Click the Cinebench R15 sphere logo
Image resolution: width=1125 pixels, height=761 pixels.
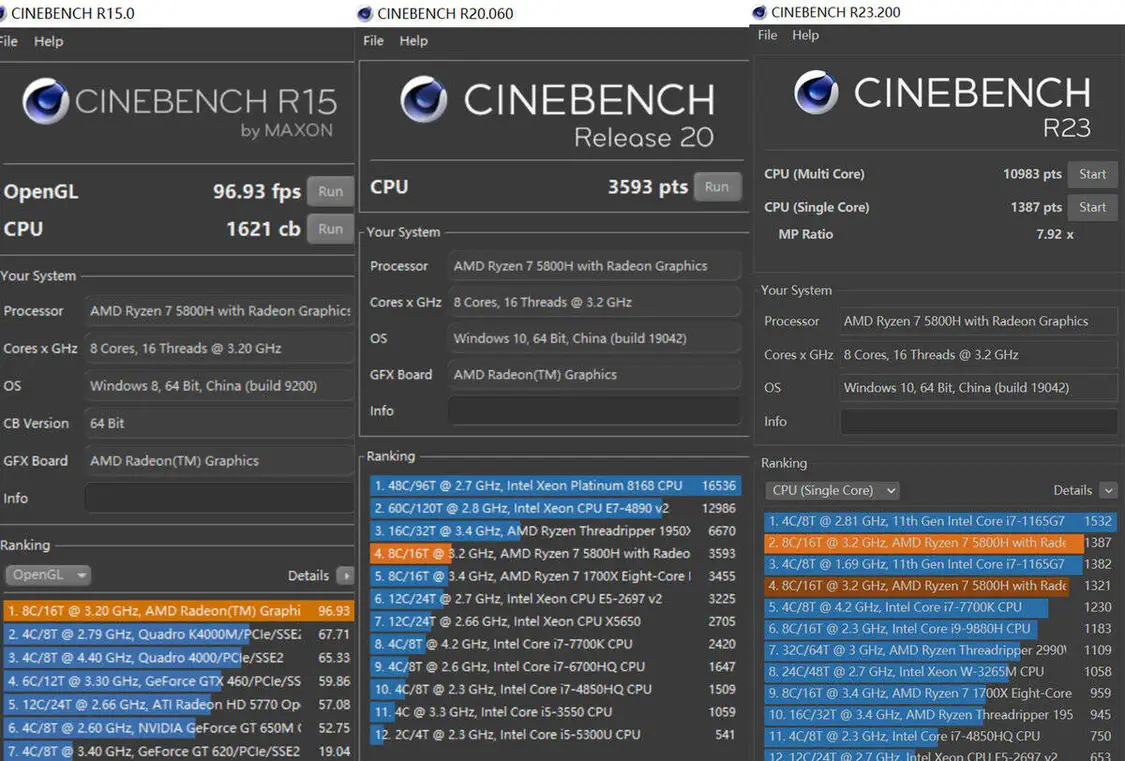coord(45,101)
